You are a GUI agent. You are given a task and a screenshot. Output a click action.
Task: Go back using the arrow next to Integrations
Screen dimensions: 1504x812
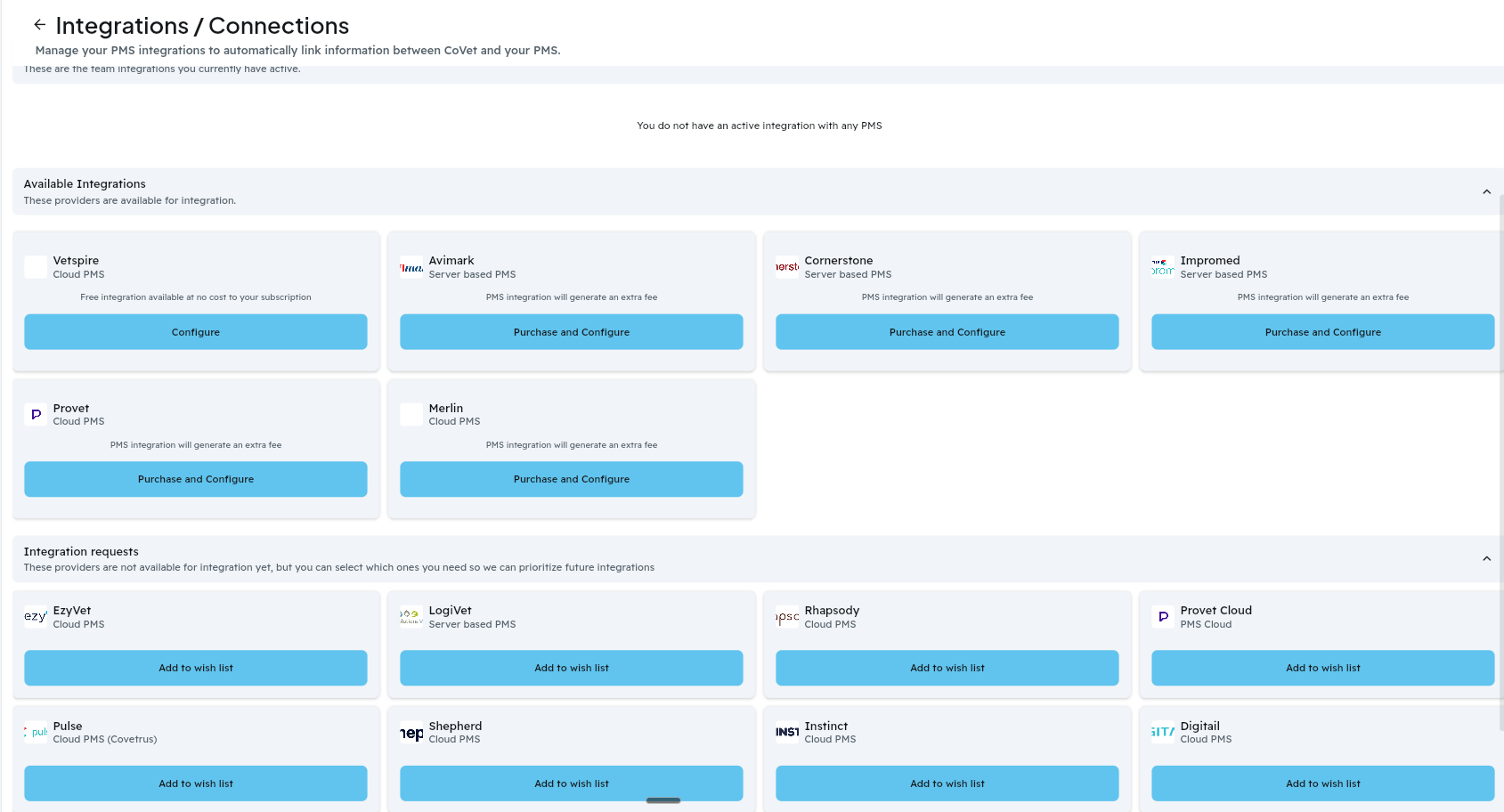[x=39, y=25]
